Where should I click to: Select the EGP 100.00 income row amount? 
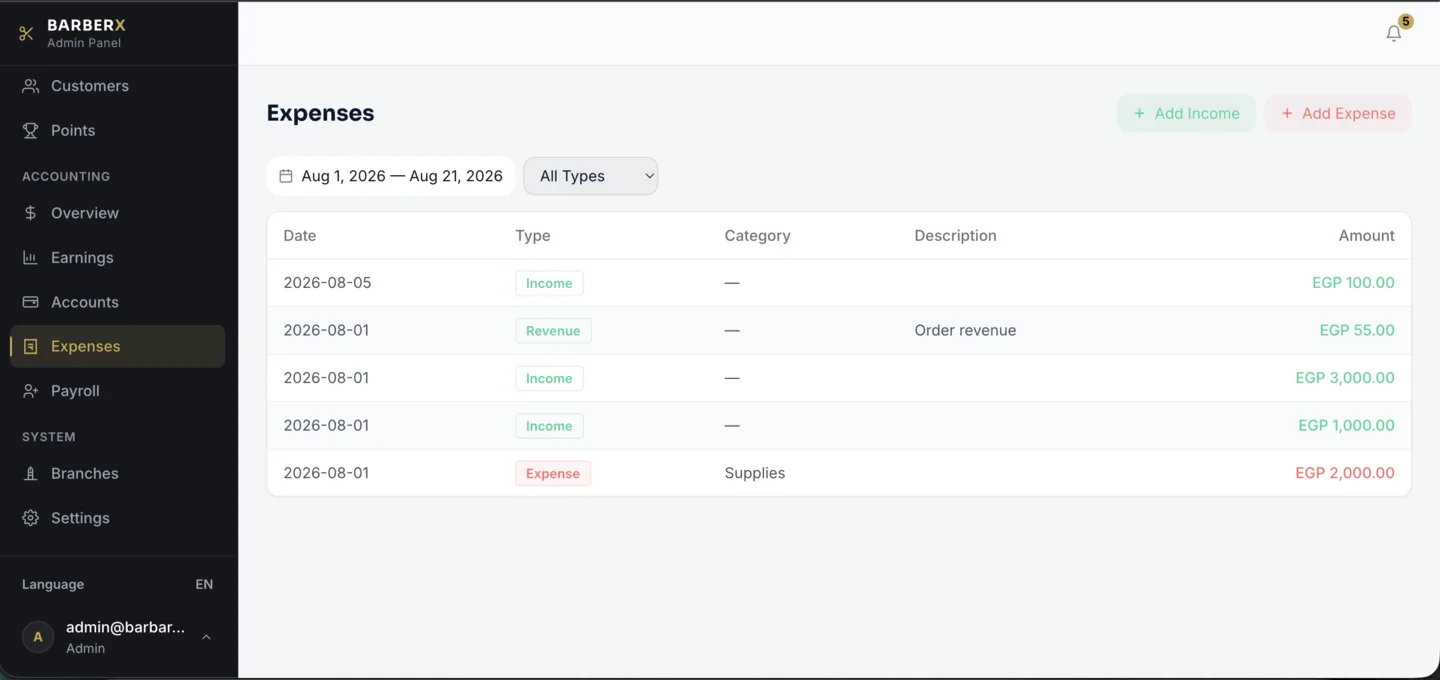tap(1353, 283)
